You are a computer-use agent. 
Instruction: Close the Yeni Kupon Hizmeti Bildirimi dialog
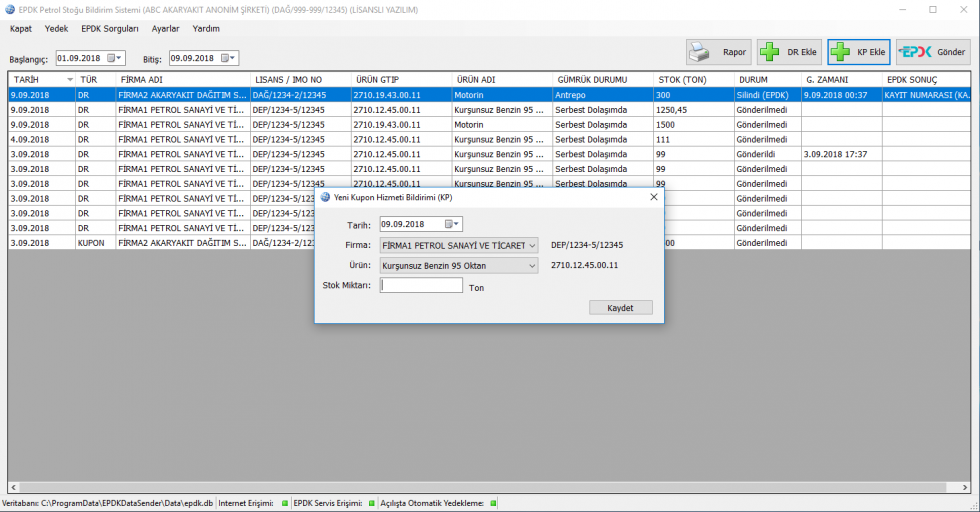pyautogui.click(x=654, y=197)
